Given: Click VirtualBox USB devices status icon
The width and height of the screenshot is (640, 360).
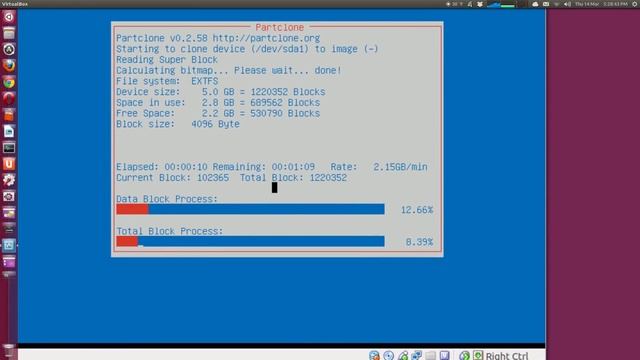Looking at the screenshot, I should click(403, 356).
